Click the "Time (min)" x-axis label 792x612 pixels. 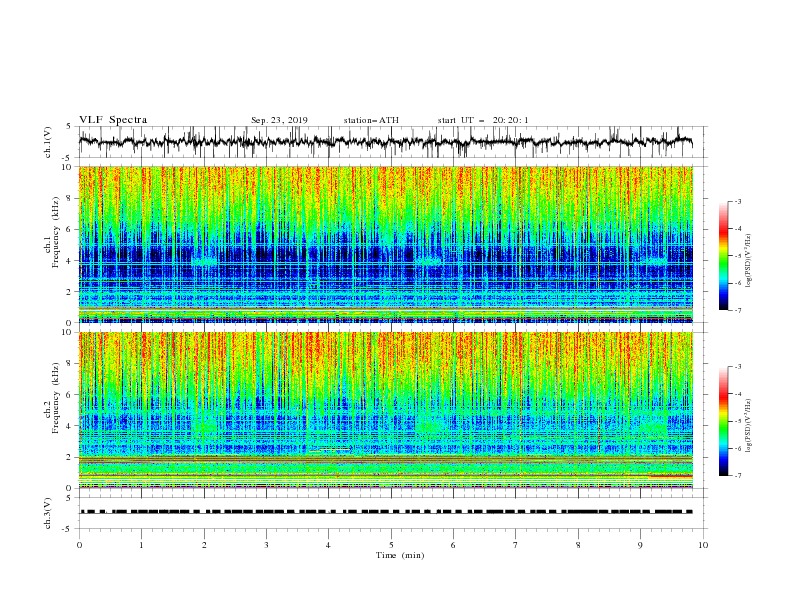400,555
